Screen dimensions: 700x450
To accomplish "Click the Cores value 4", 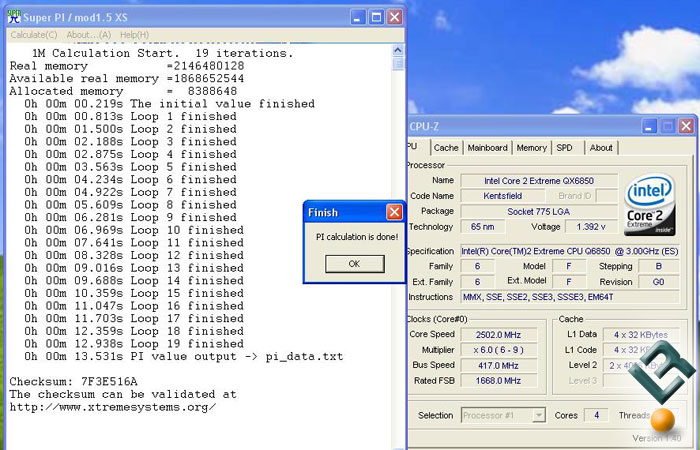I will coord(596,416).
